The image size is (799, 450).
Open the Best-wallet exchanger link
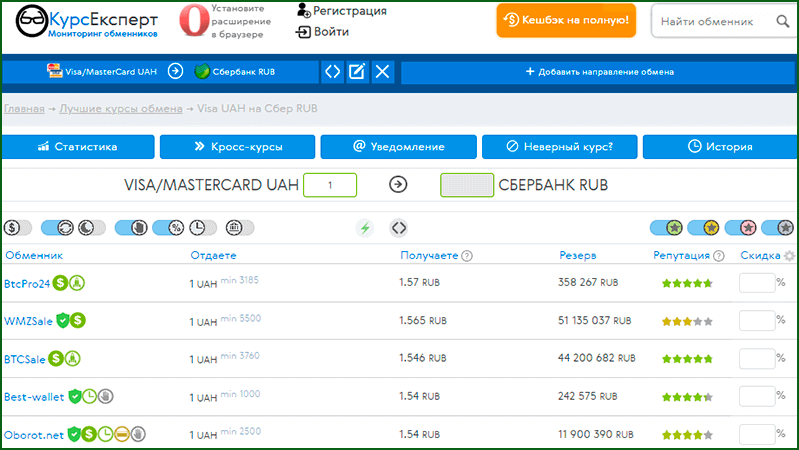click(x=34, y=396)
